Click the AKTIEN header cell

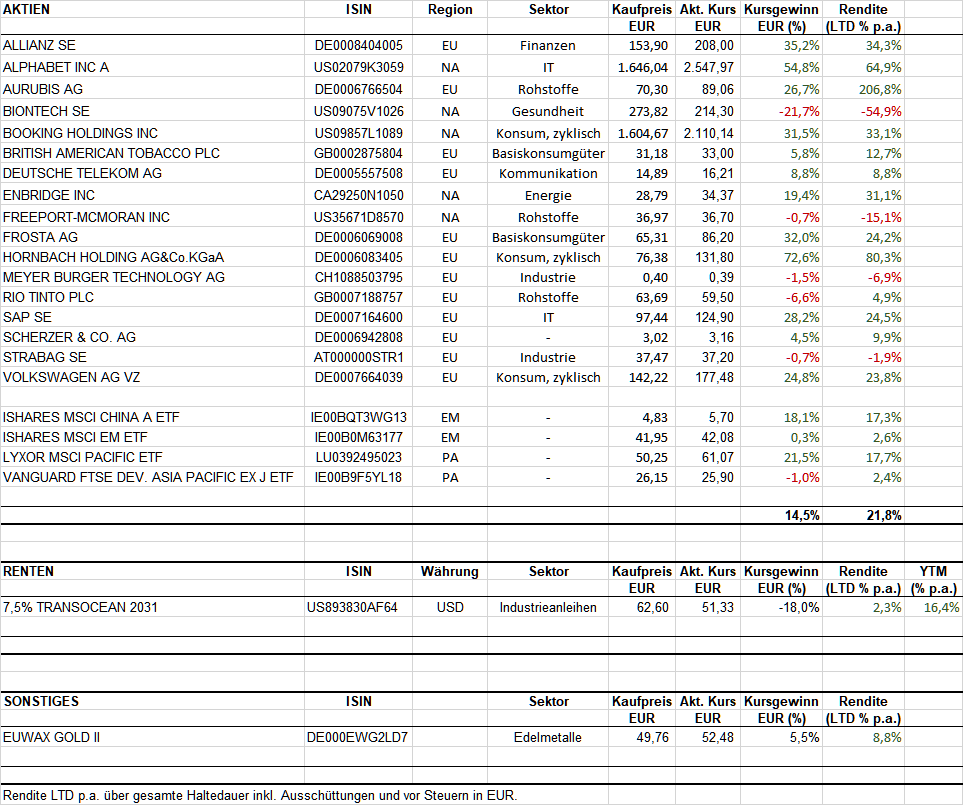(152, 9)
